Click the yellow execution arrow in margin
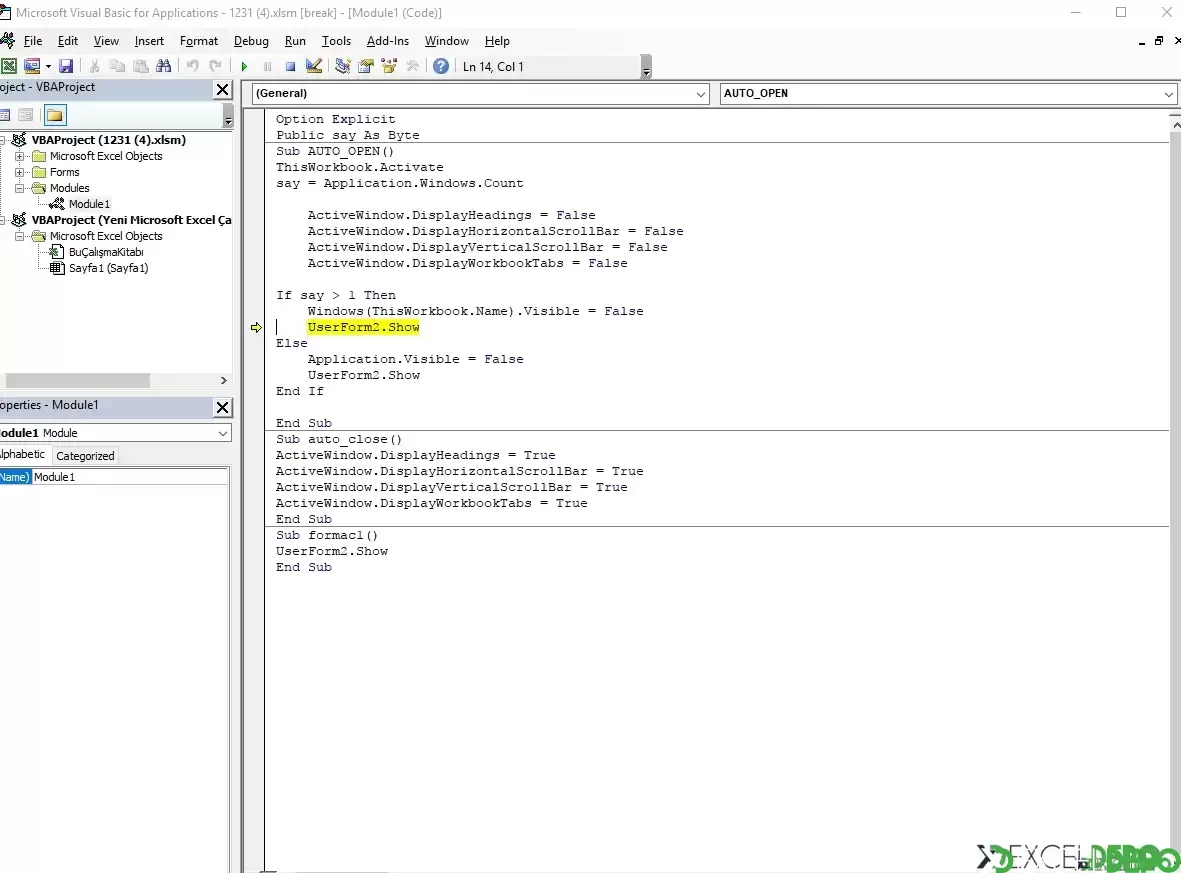Screen dimensions: 1181x873 point(256,327)
